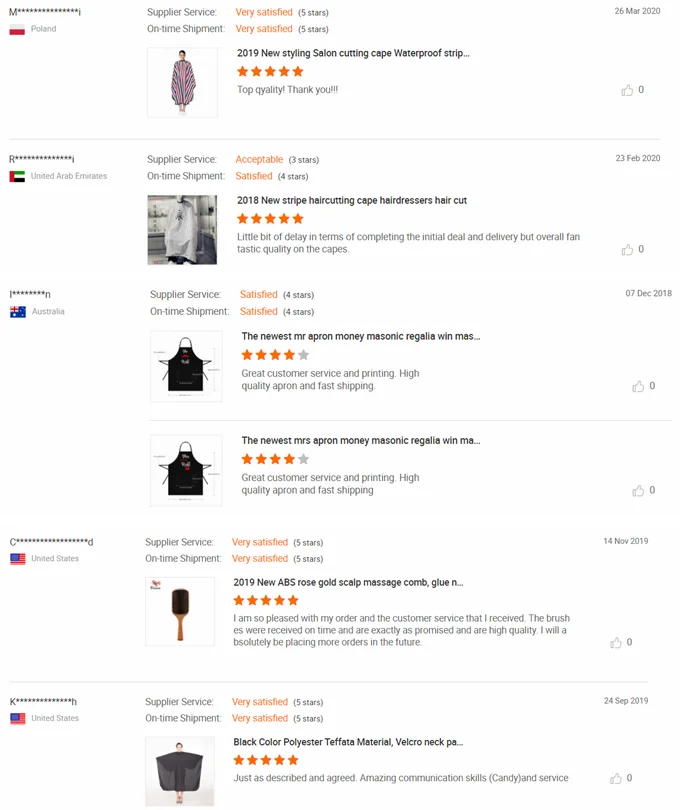Like the mr apron review
680x810 pixels.
click(638, 386)
